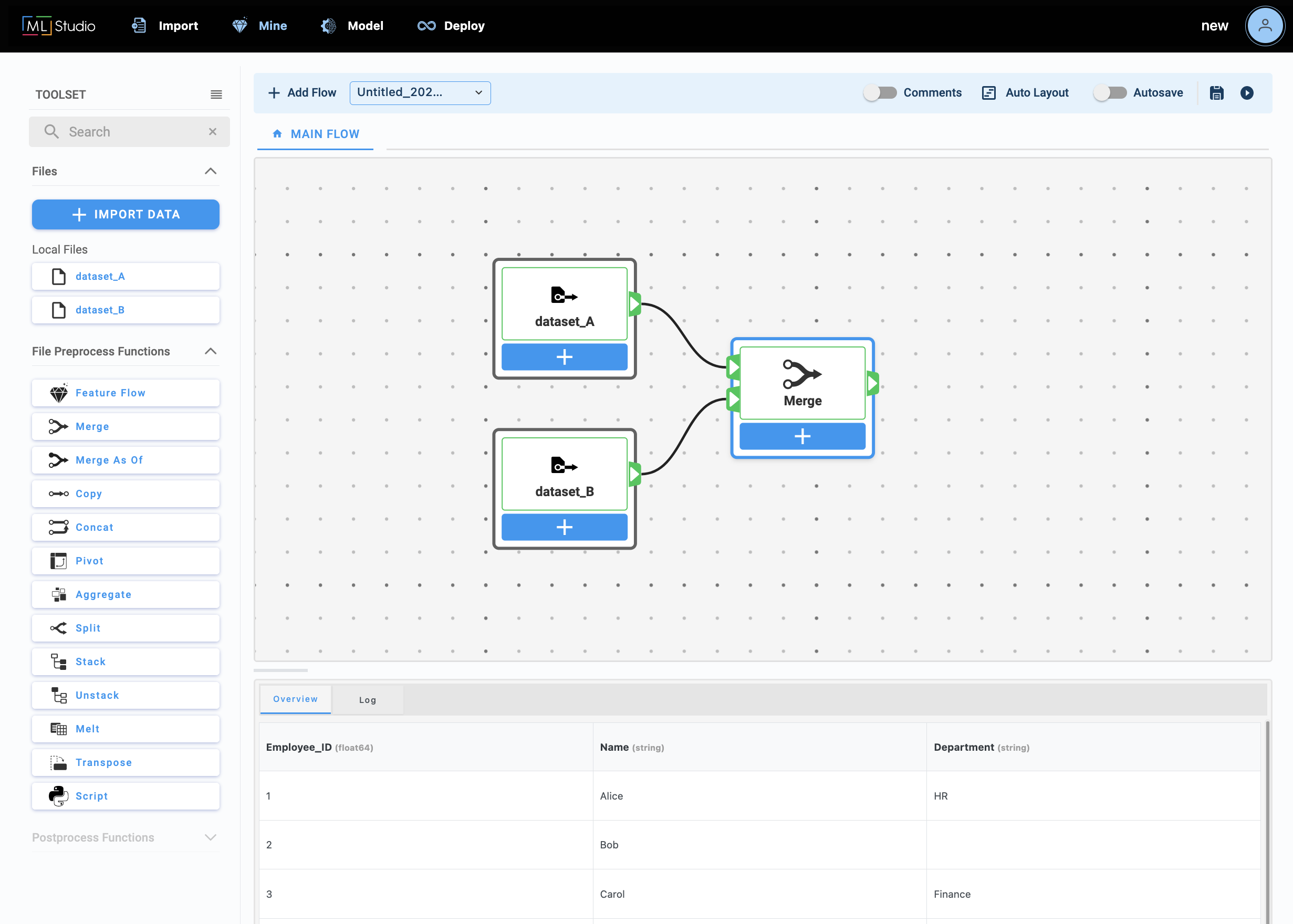Screen dimensions: 1293x924
Task: Collapse the Files section
Action: coord(210,171)
